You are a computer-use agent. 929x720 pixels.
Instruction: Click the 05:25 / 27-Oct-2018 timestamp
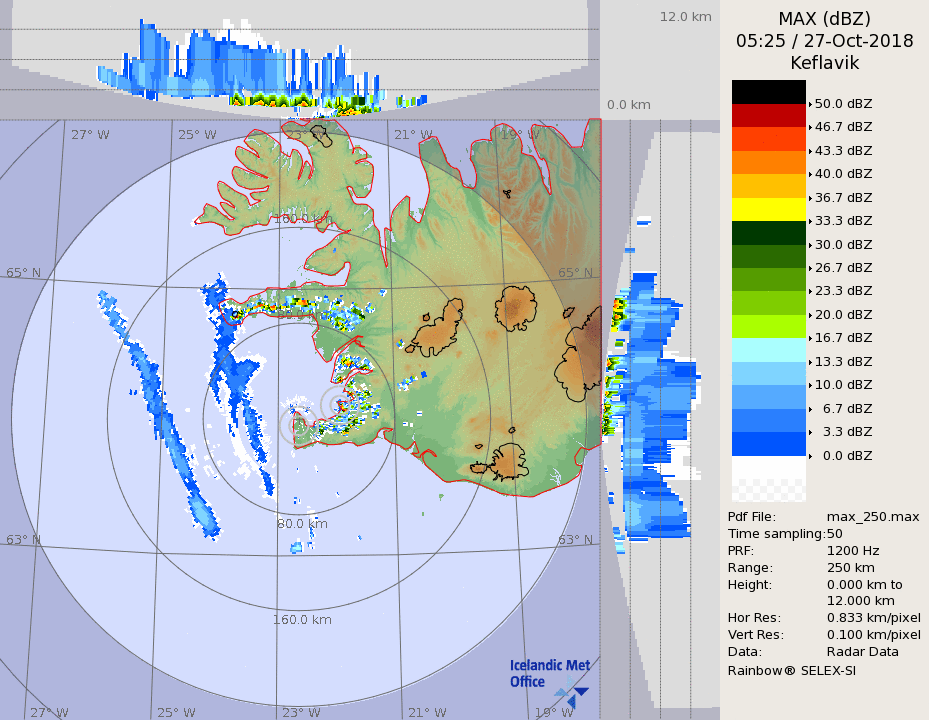point(824,41)
